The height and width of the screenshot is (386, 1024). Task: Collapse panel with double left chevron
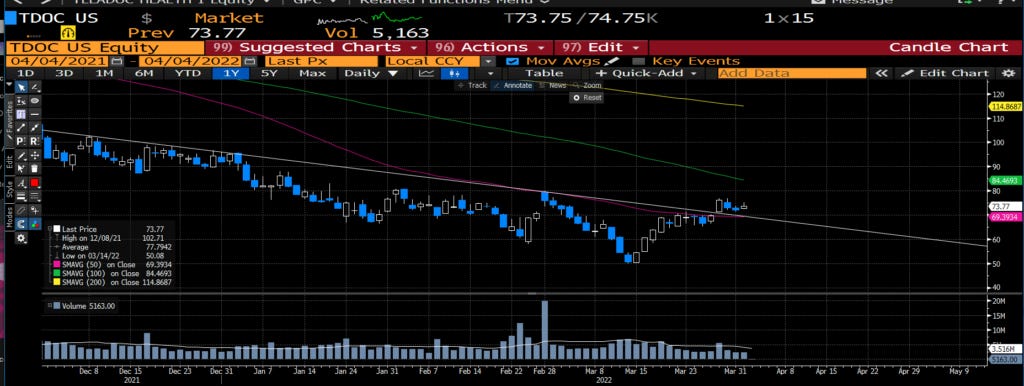pos(882,73)
